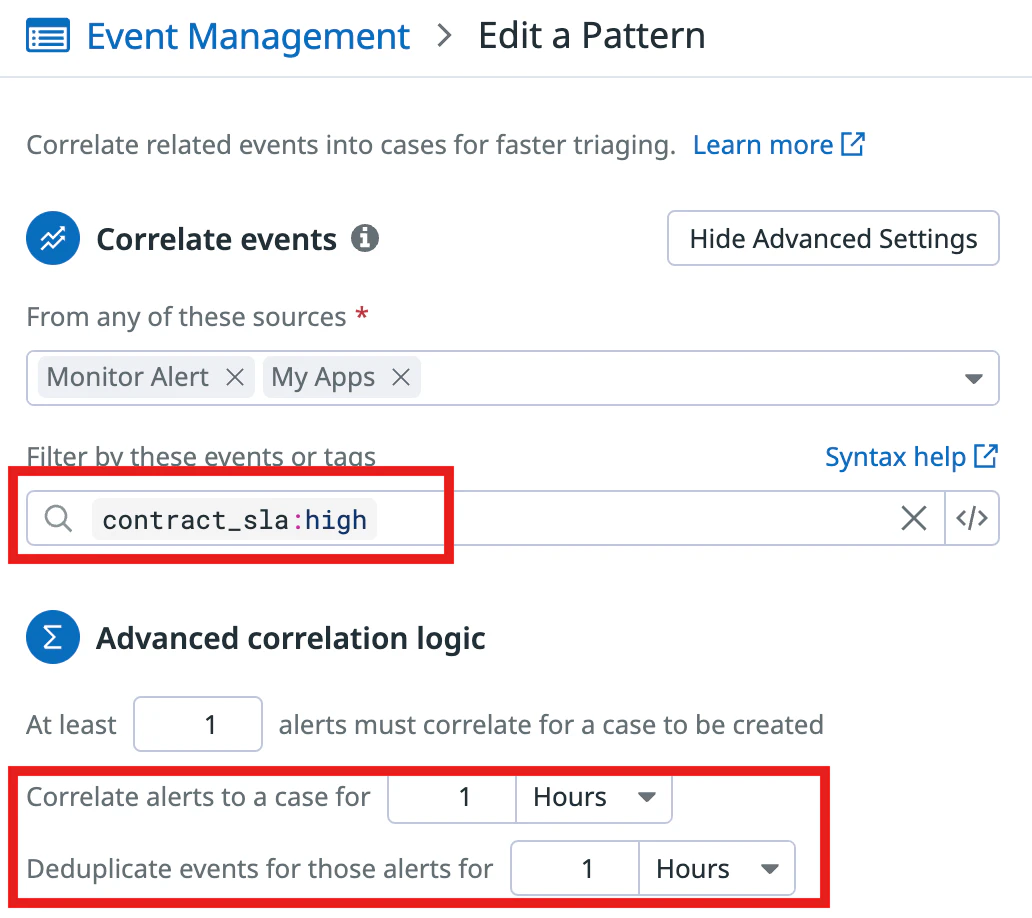Click the contract_sla:high filter query field
The height and width of the screenshot is (918, 1032).
pyautogui.click(x=486, y=519)
